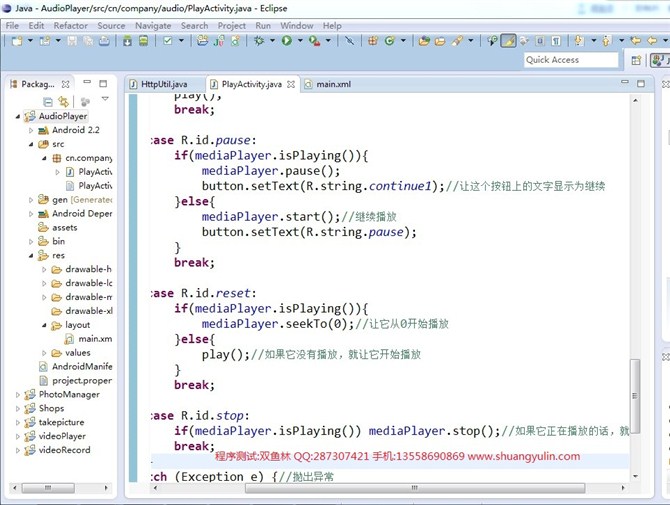Toggle the Java editor breadcrumb button
The image size is (670, 505).
(x=492, y=41)
